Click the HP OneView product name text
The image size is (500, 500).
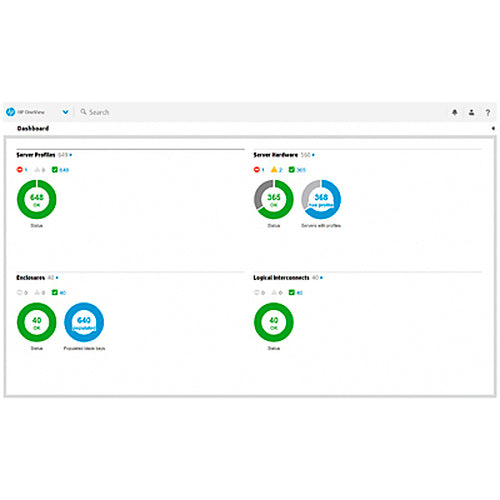[31, 112]
